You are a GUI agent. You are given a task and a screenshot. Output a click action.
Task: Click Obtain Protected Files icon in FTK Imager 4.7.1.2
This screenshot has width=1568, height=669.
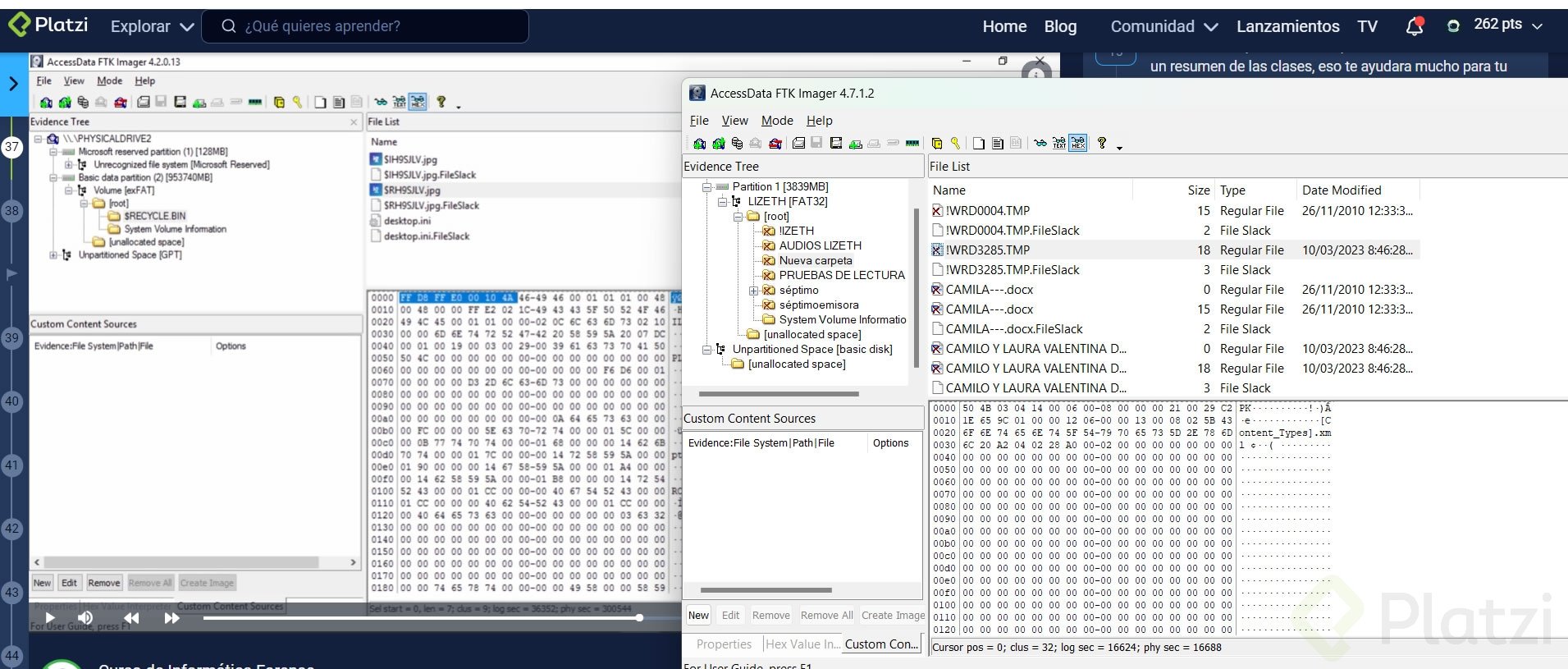coord(937,143)
